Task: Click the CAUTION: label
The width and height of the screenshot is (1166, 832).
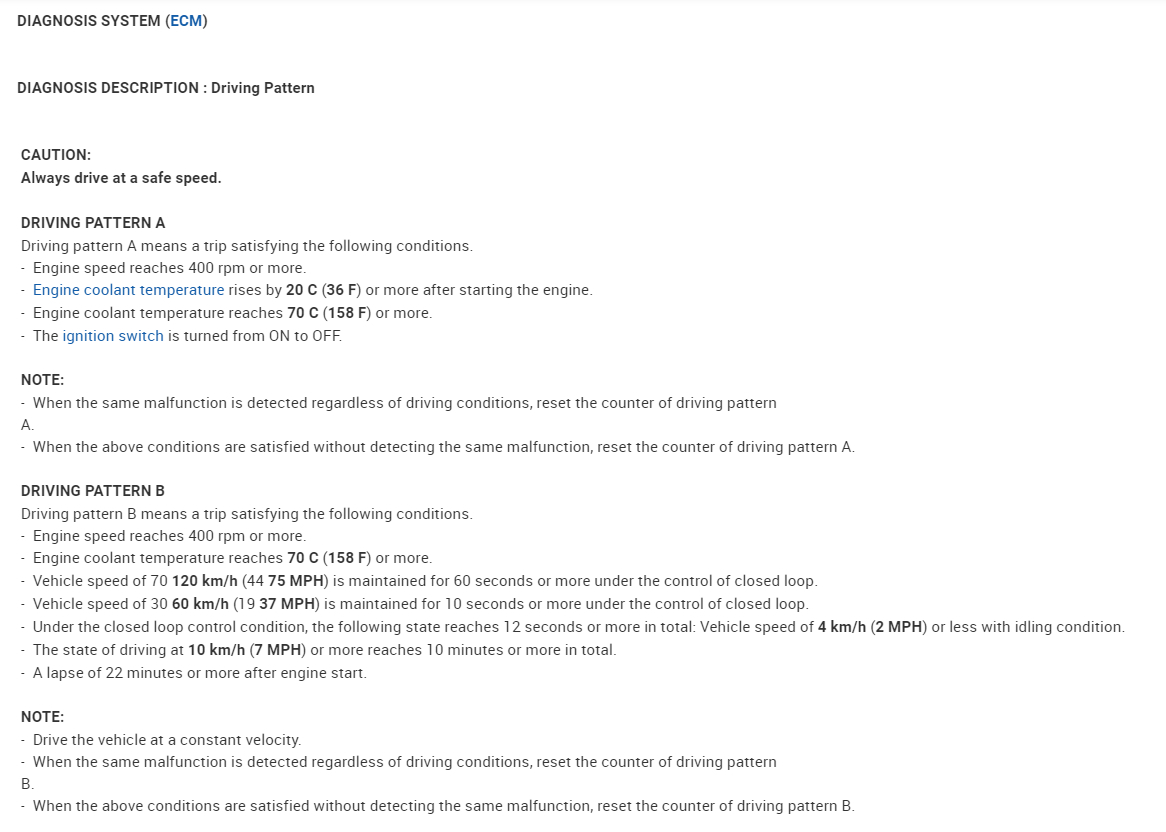Action: (x=56, y=155)
